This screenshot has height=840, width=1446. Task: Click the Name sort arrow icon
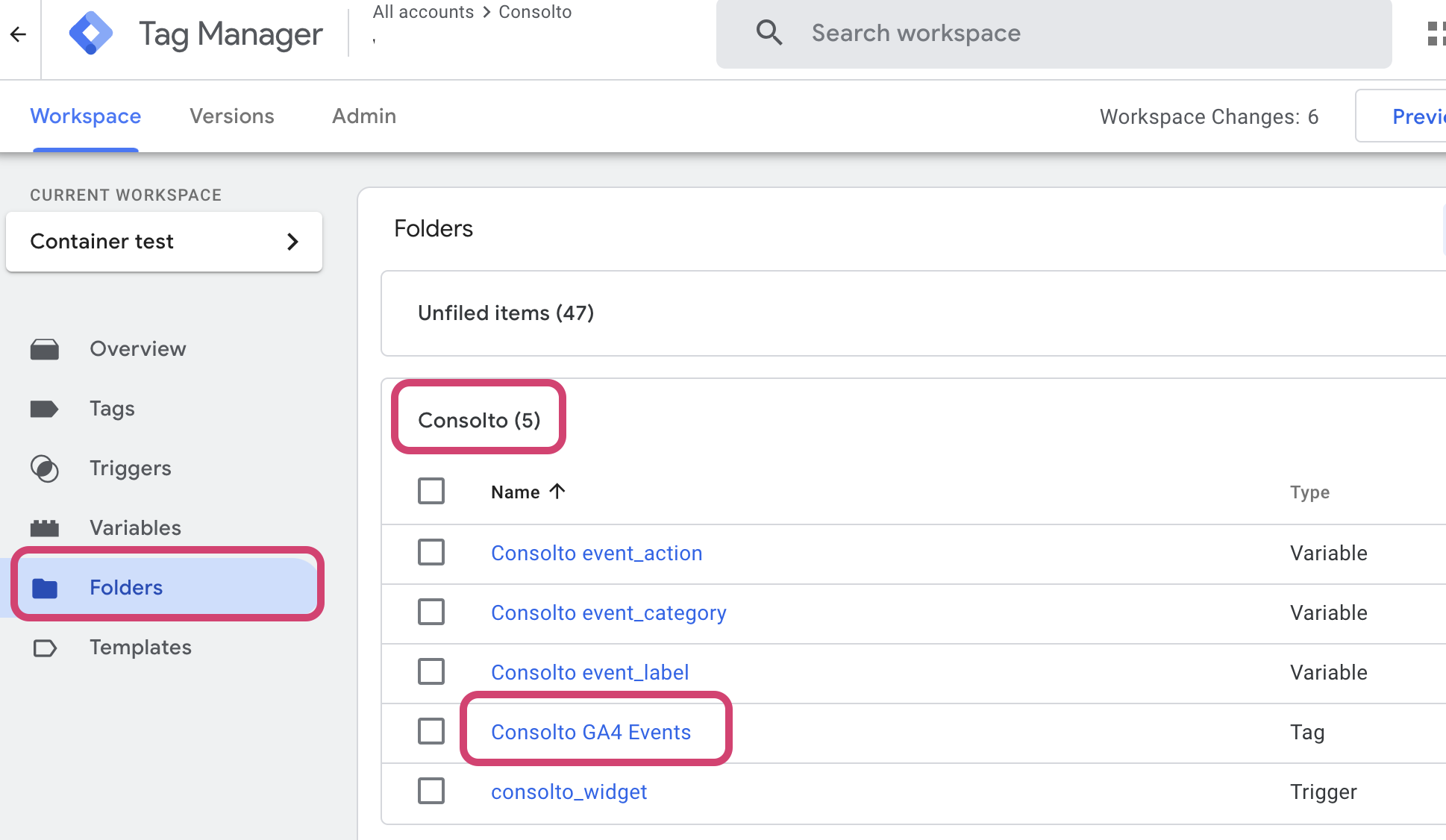[557, 491]
